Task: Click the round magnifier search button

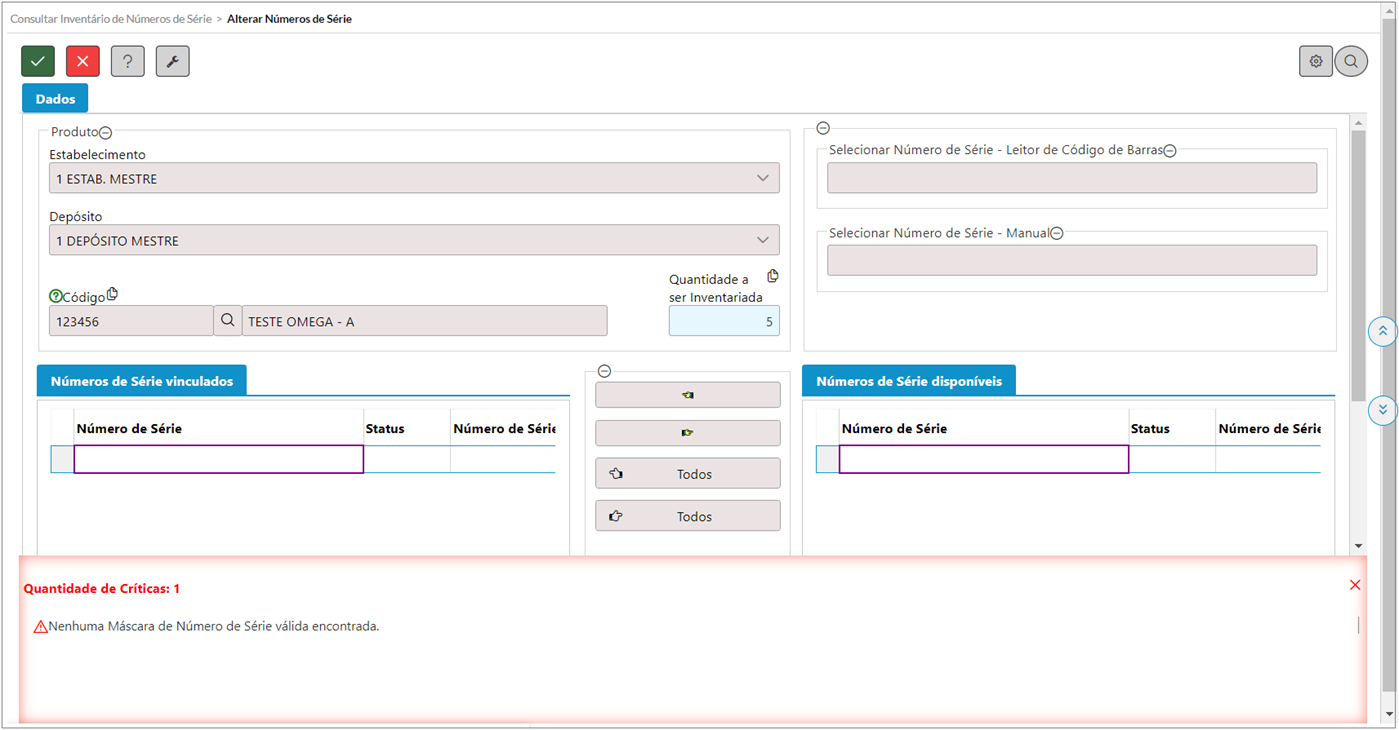Action: 1351,61
